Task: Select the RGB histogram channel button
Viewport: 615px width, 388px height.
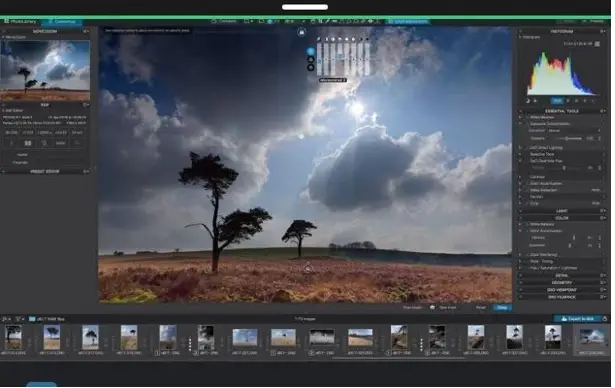Action: (x=557, y=101)
